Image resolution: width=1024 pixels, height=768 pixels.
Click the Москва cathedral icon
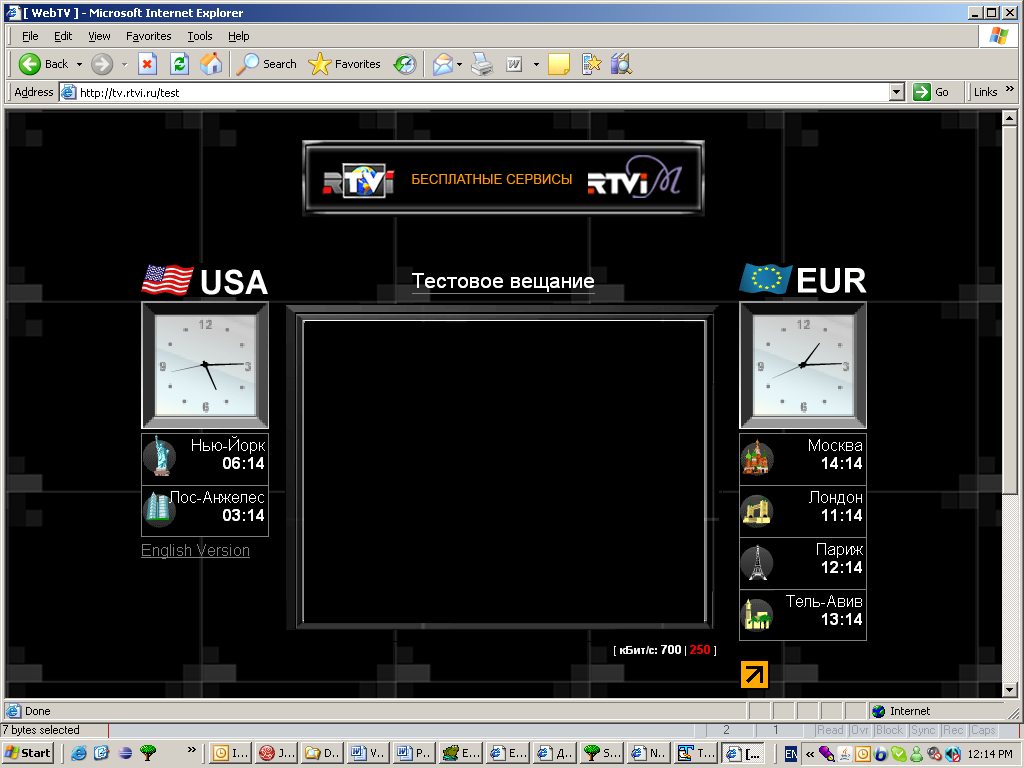pos(758,457)
